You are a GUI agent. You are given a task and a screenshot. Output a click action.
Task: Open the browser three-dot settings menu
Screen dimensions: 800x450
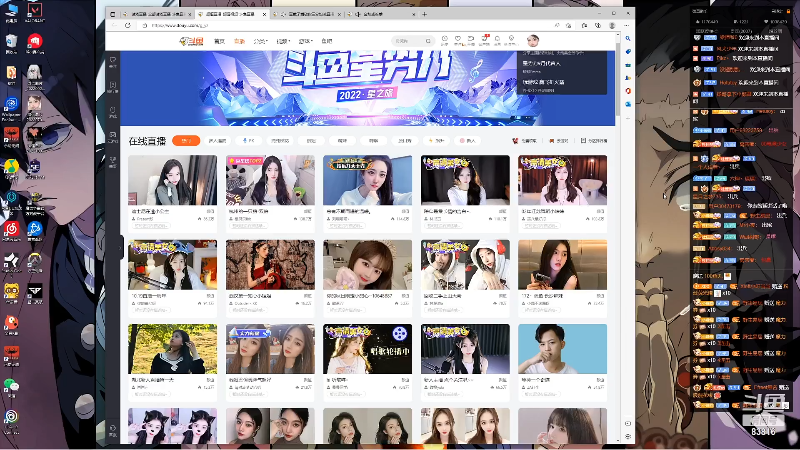pyautogui.click(x=627, y=26)
